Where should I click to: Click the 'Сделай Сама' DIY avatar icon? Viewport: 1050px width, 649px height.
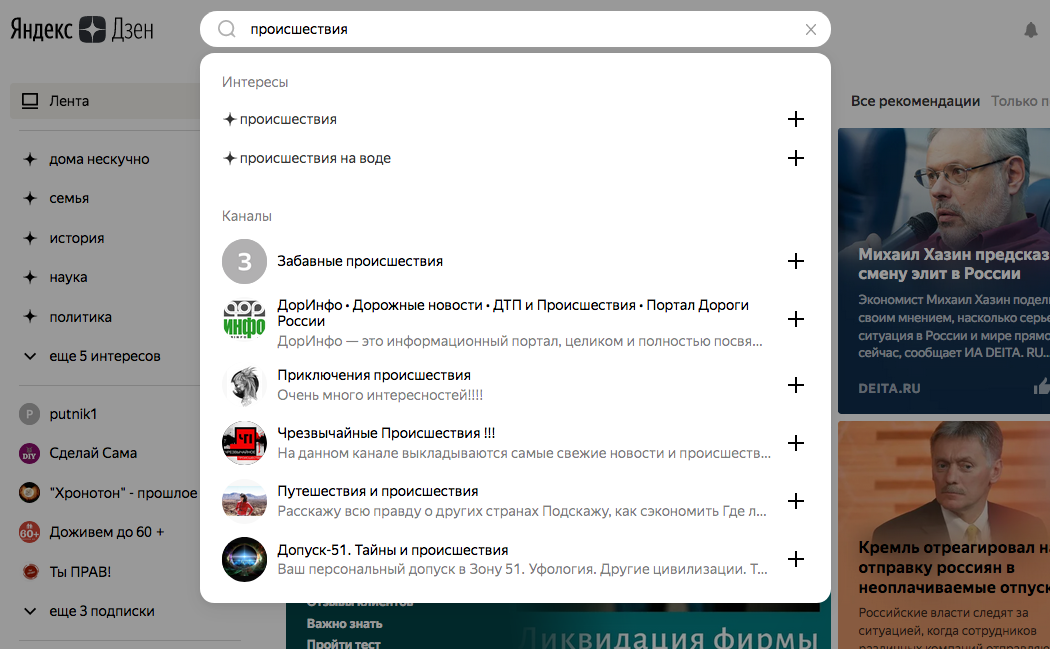click(x=29, y=453)
